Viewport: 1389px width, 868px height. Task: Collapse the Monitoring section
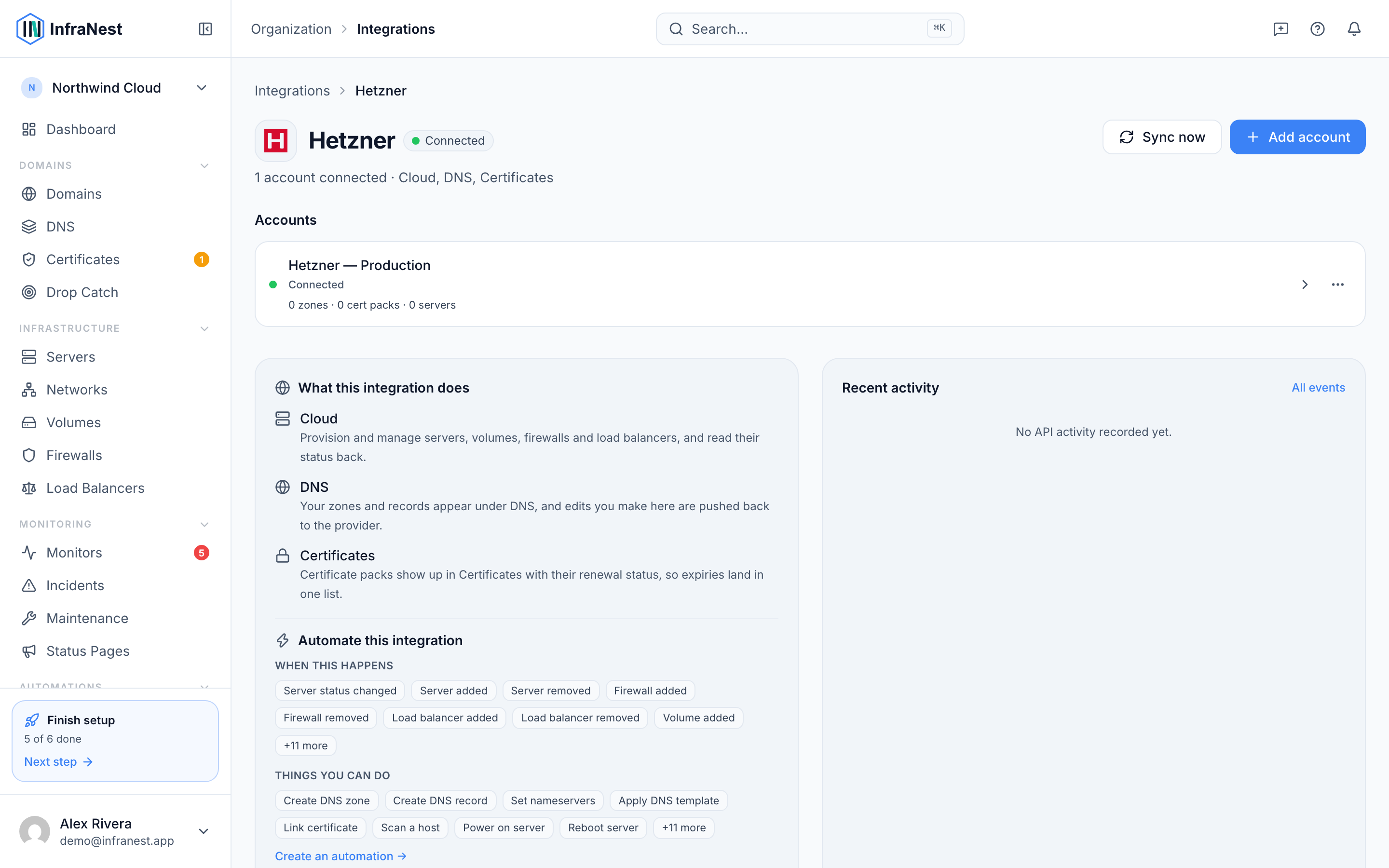pos(204,525)
